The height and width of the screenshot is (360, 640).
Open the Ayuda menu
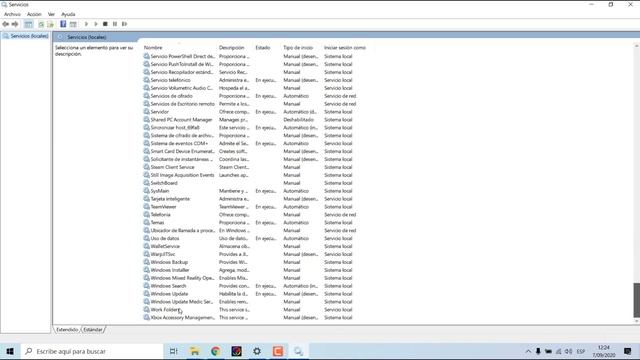click(x=68, y=14)
